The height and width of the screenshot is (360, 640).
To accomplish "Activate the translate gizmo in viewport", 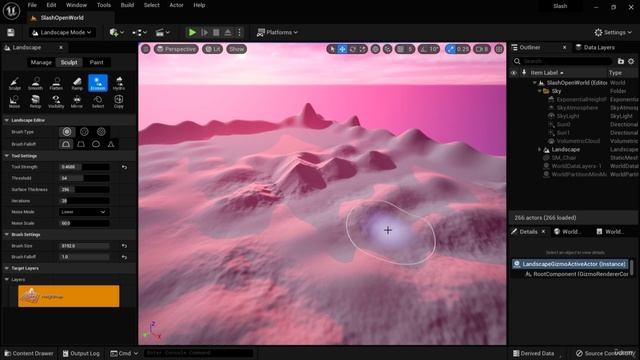I will click(x=342, y=49).
